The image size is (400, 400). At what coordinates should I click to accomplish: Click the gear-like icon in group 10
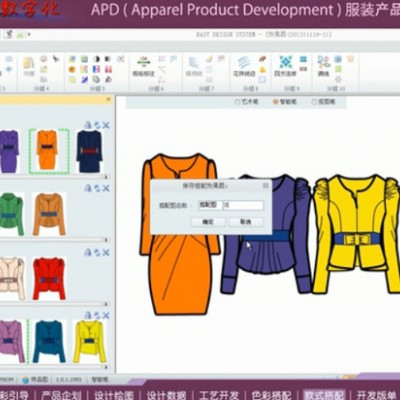point(338,79)
